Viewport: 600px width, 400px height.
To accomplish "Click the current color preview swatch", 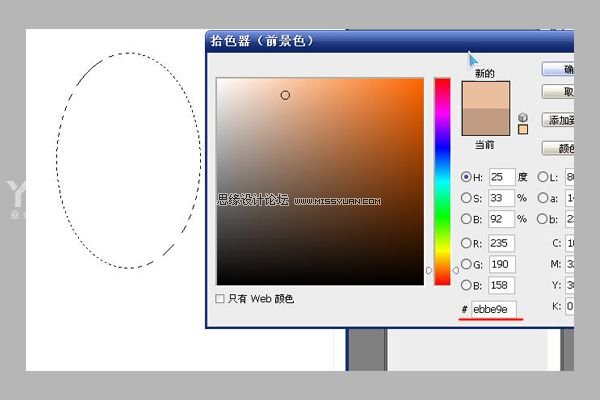I will click(486, 122).
